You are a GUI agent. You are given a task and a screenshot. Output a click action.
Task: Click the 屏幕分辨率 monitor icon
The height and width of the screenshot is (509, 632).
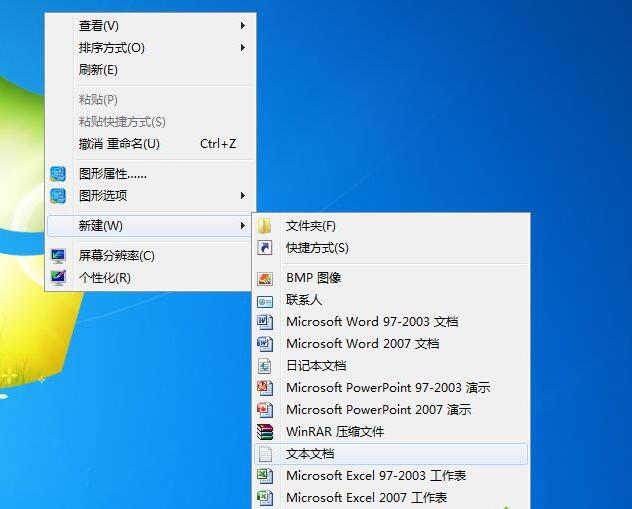tap(58, 256)
